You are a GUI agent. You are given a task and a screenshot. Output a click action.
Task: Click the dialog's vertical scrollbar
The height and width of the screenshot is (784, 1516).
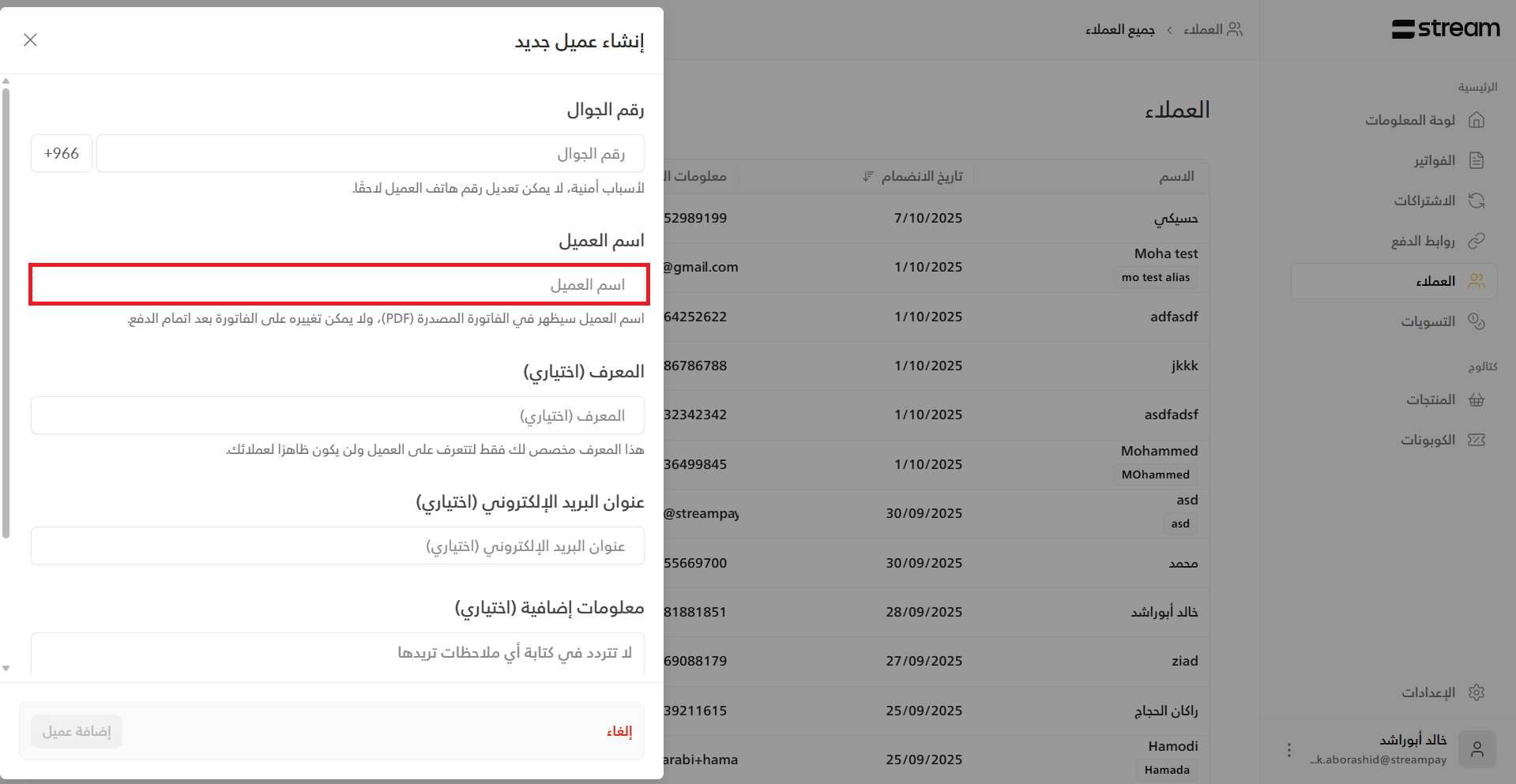tap(6, 316)
